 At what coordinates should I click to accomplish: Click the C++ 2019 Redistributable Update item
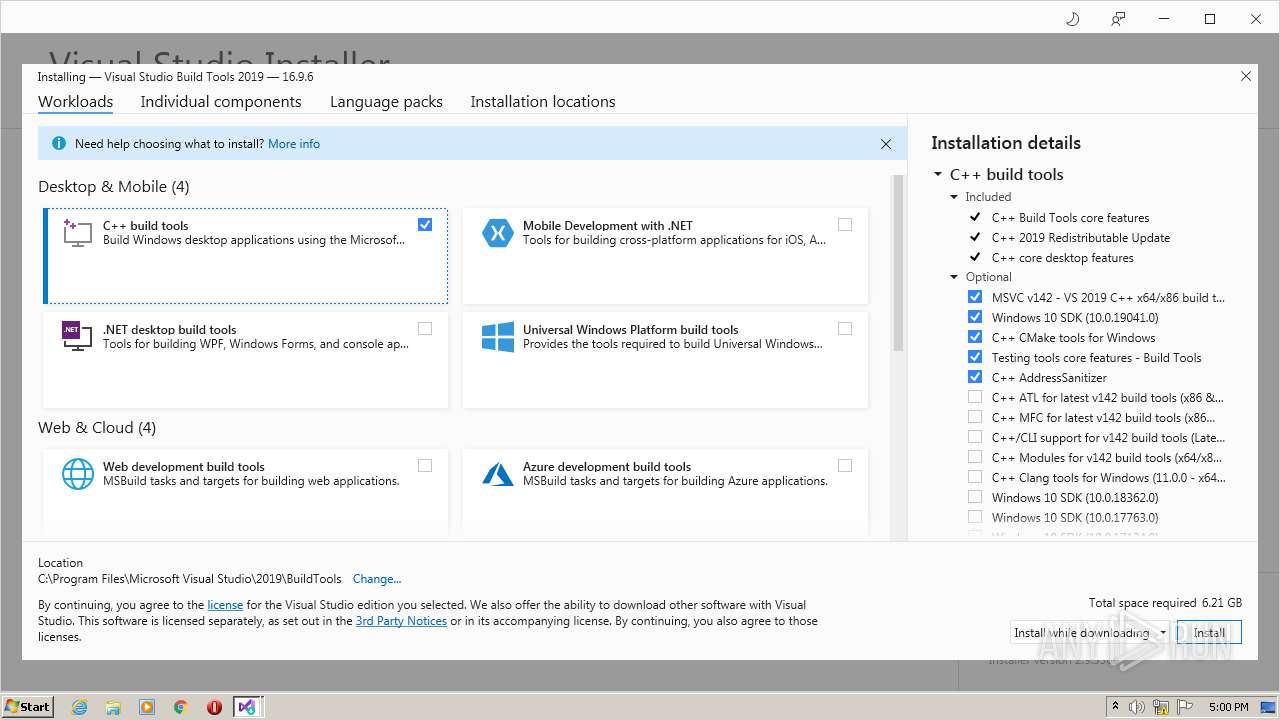tap(1081, 238)
